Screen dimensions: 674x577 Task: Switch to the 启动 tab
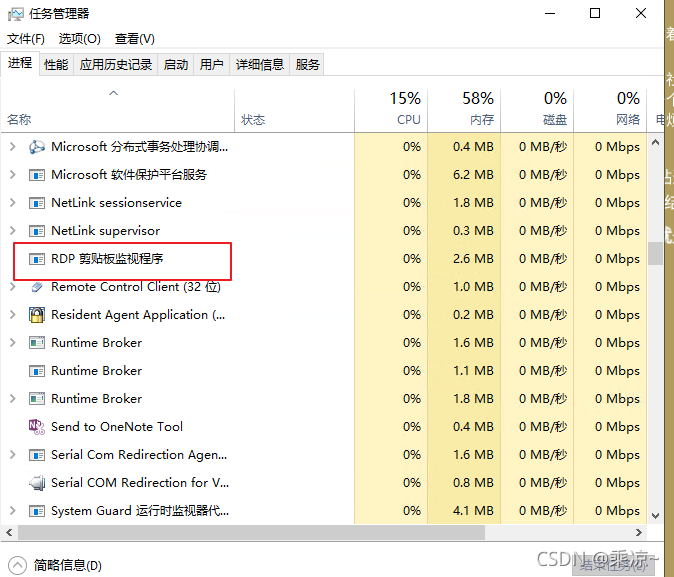(176, 64)
